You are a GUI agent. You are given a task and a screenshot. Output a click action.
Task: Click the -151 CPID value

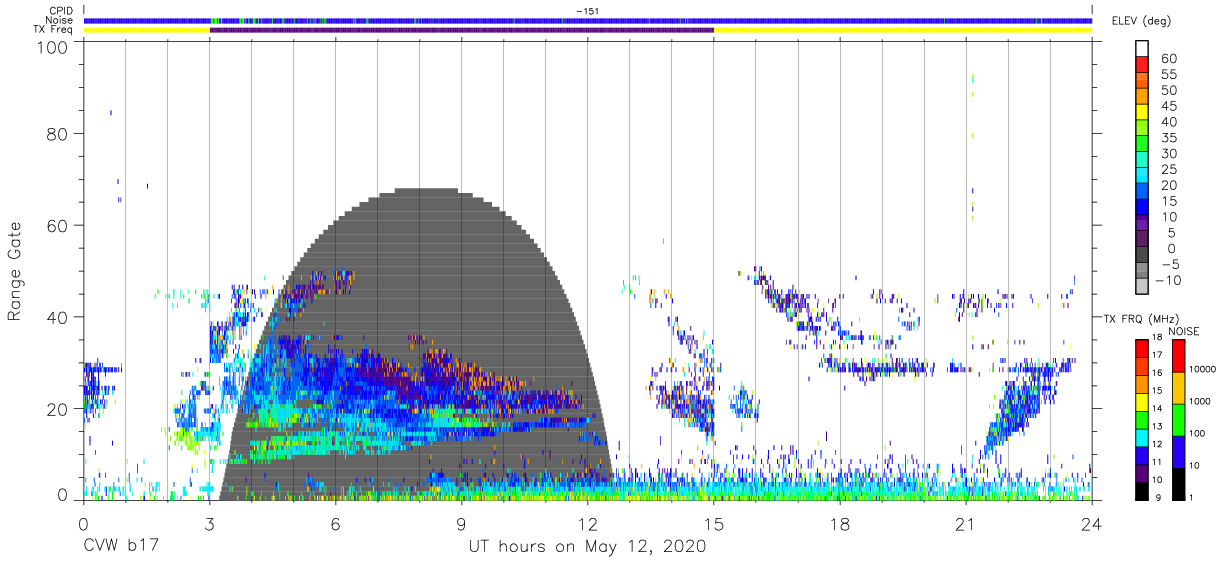tap(587, 10)
